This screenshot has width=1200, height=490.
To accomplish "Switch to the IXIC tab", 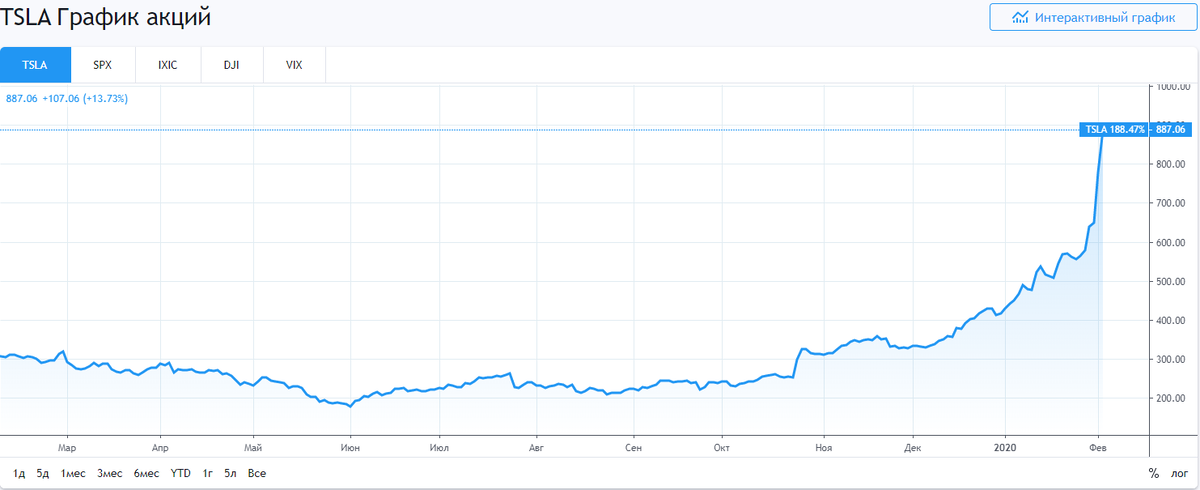I will pos(168,64).
